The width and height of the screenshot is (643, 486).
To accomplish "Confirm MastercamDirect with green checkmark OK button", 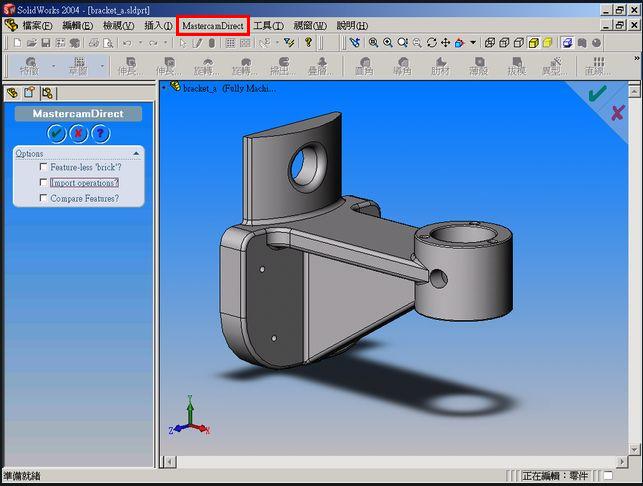I will pos(56,133).
